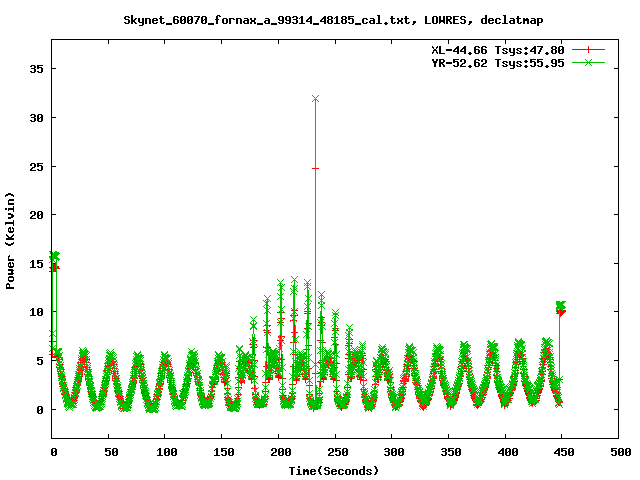Click the y-axis tick label 20
The image size is (640, 480).
[x=36, y=215]
